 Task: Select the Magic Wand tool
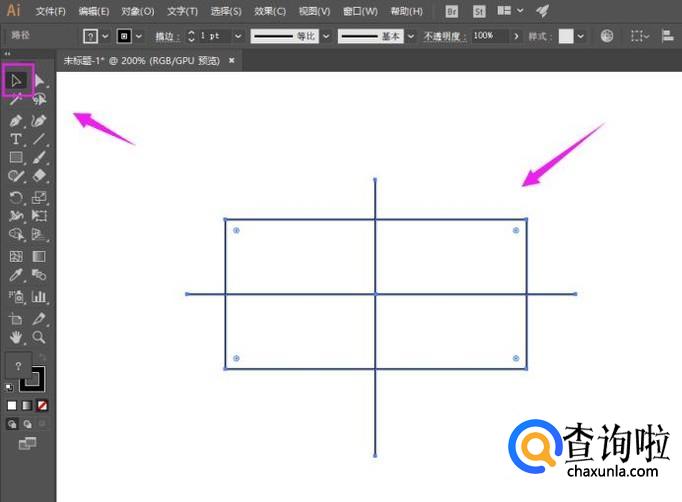[x=16, y=100]
